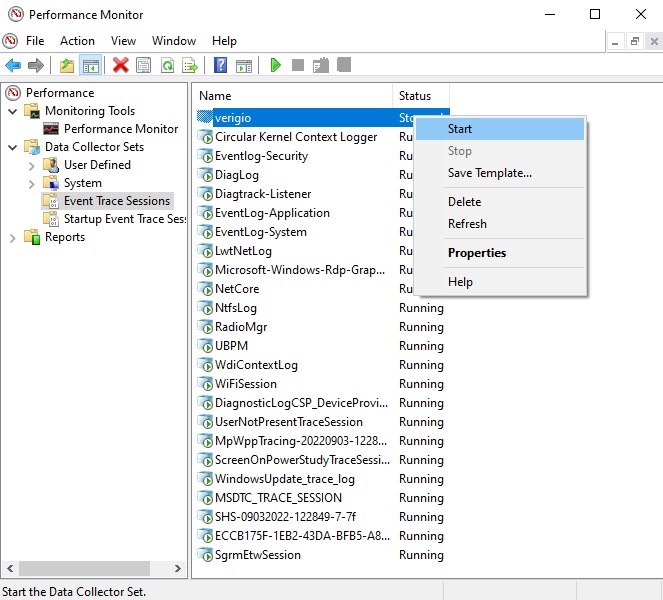Image resolution: width=663 pixels, height=600 pixels.
Task: Open the blue question mark help icon
Action: pyautogui.click(x=221, y=65)
